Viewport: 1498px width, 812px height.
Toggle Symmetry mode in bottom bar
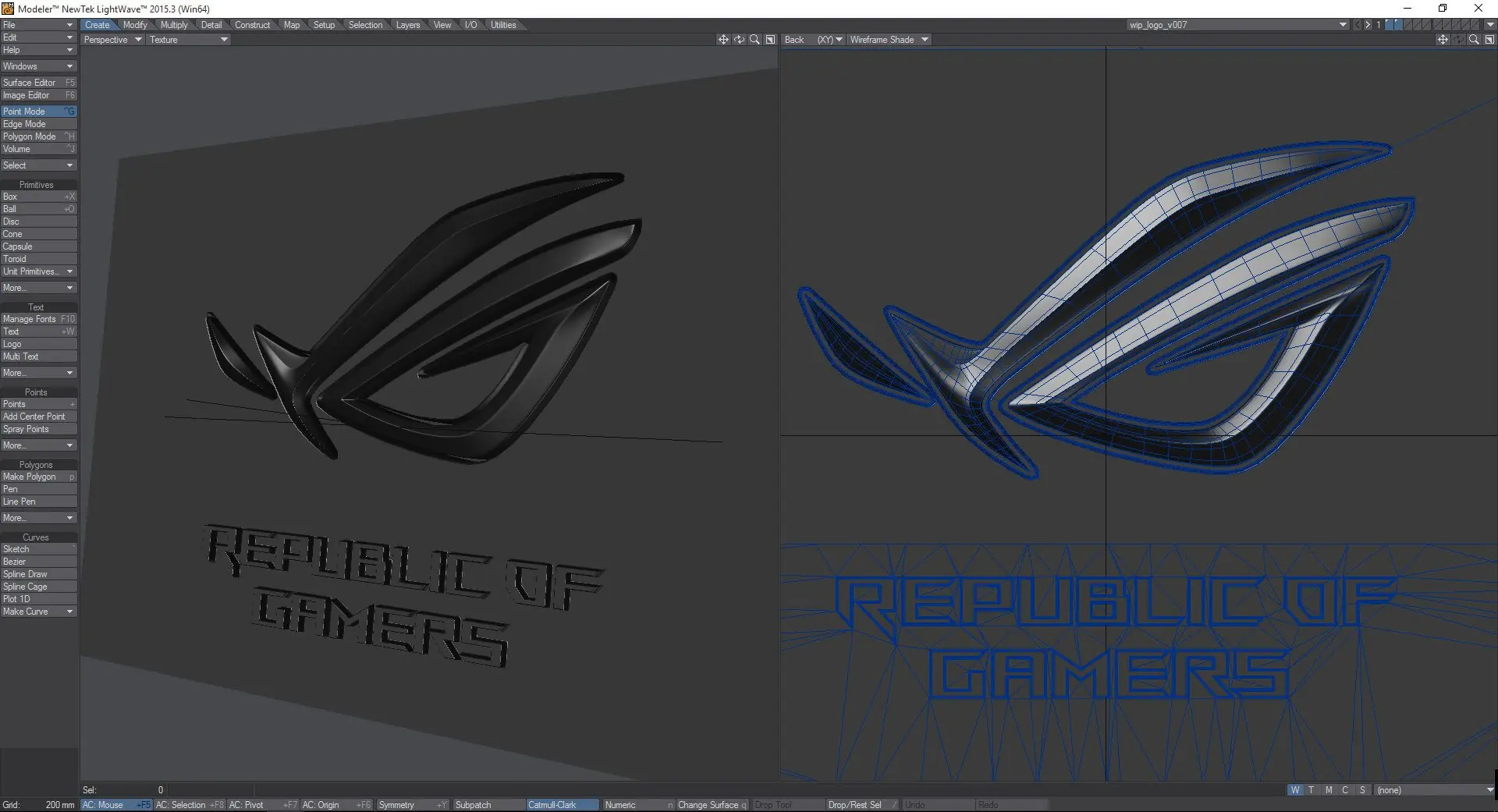[412, 805]
